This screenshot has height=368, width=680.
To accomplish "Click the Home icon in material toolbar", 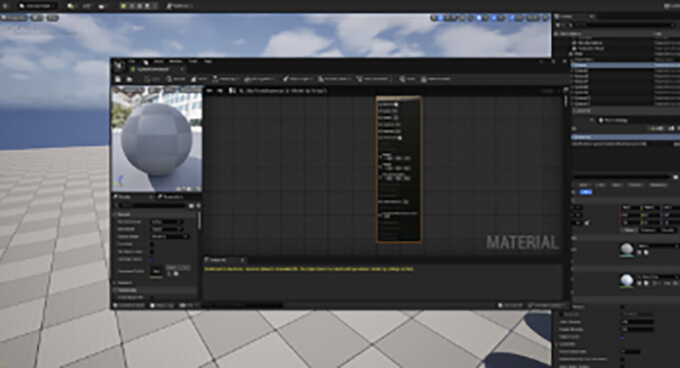I will coord(199,79).
